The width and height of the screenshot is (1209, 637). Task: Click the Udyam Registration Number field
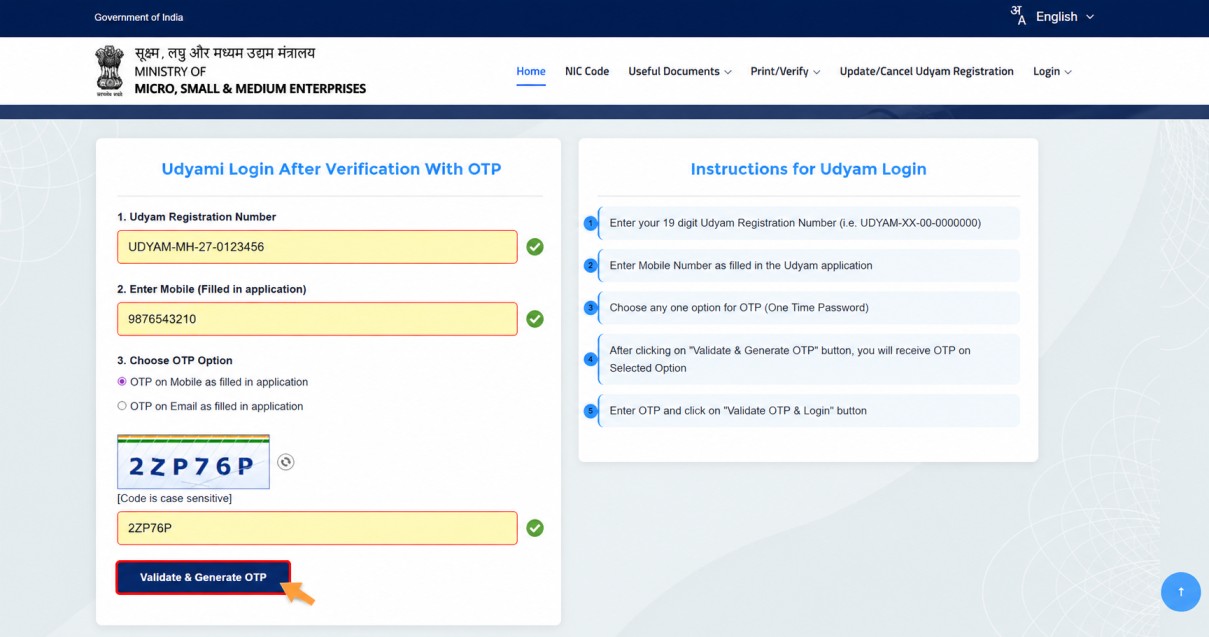(x=317, y=247)
